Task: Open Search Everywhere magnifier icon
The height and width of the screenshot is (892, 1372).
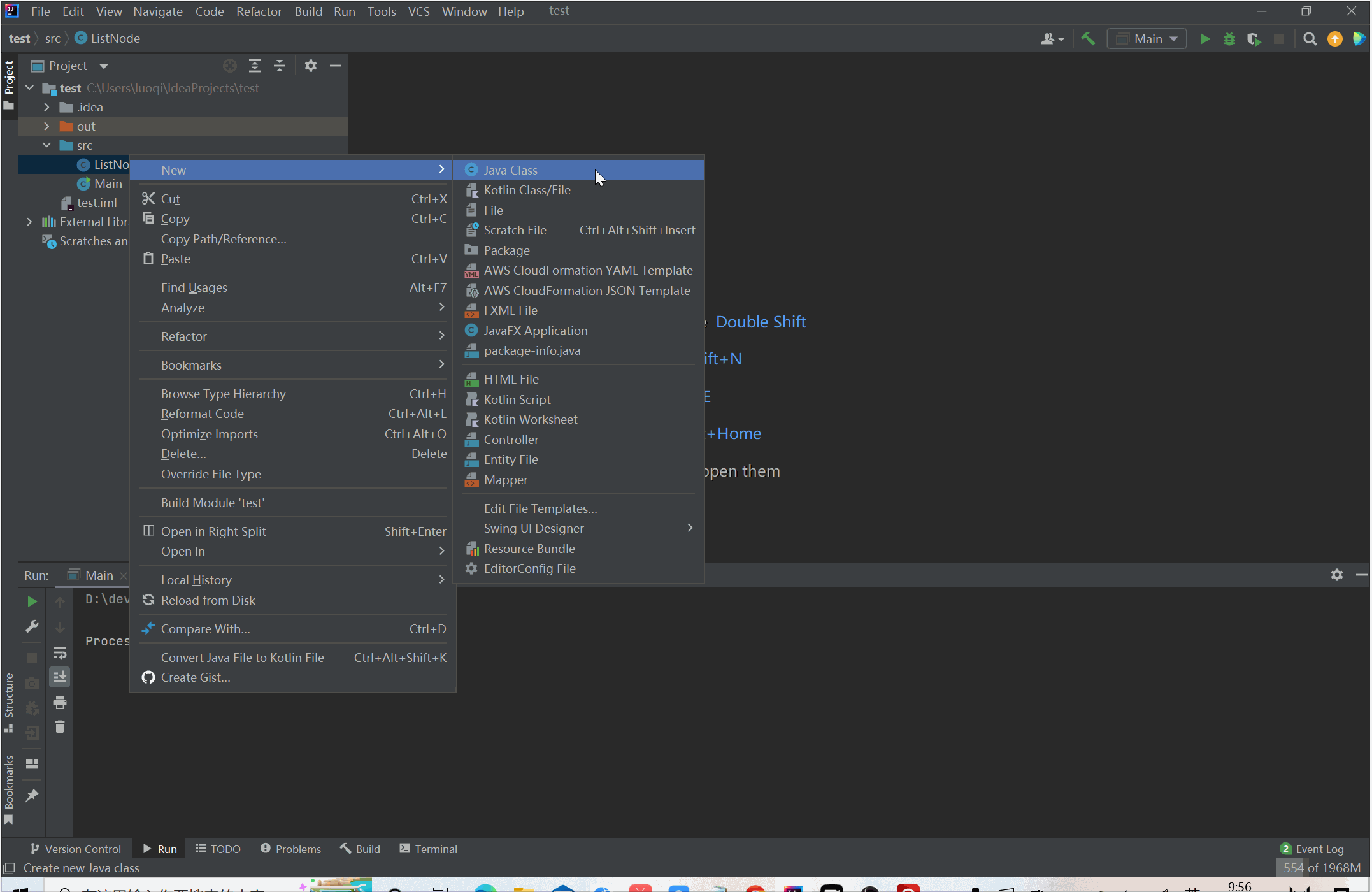Action: click(x=1310, y=39)
